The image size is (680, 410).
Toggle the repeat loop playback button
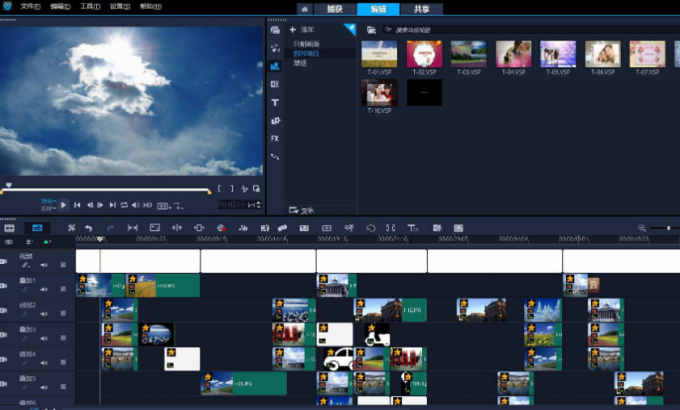(x=124, y=205)
